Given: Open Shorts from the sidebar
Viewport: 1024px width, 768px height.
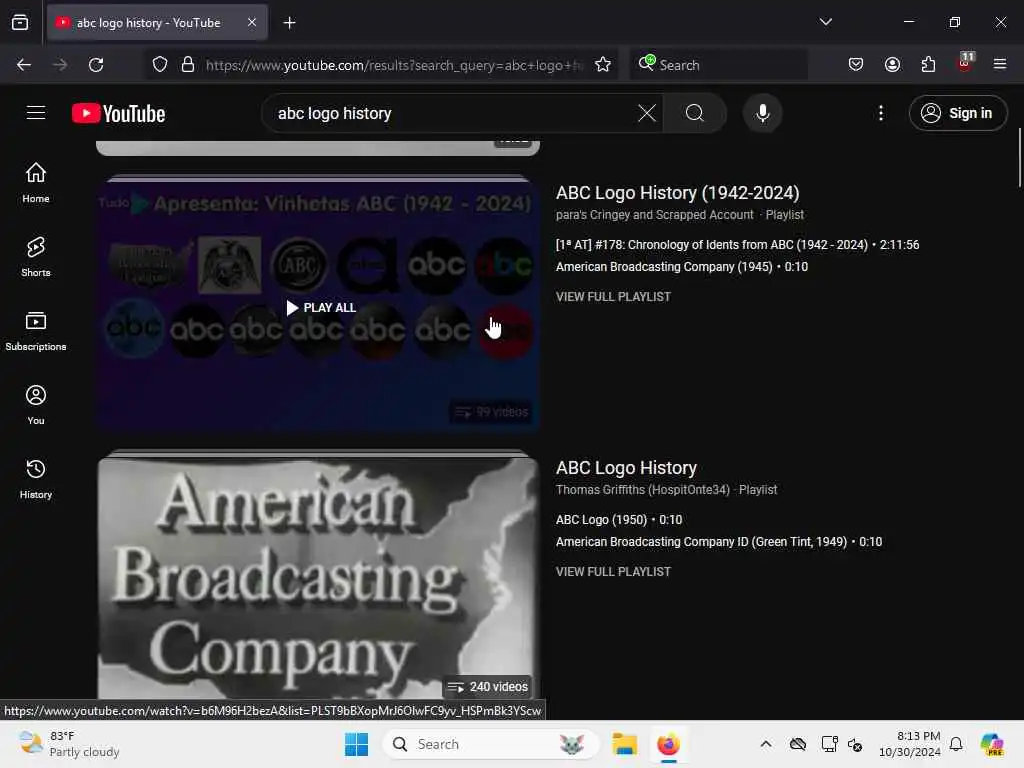Looking at the screenshot, I should tap(36, 256).
